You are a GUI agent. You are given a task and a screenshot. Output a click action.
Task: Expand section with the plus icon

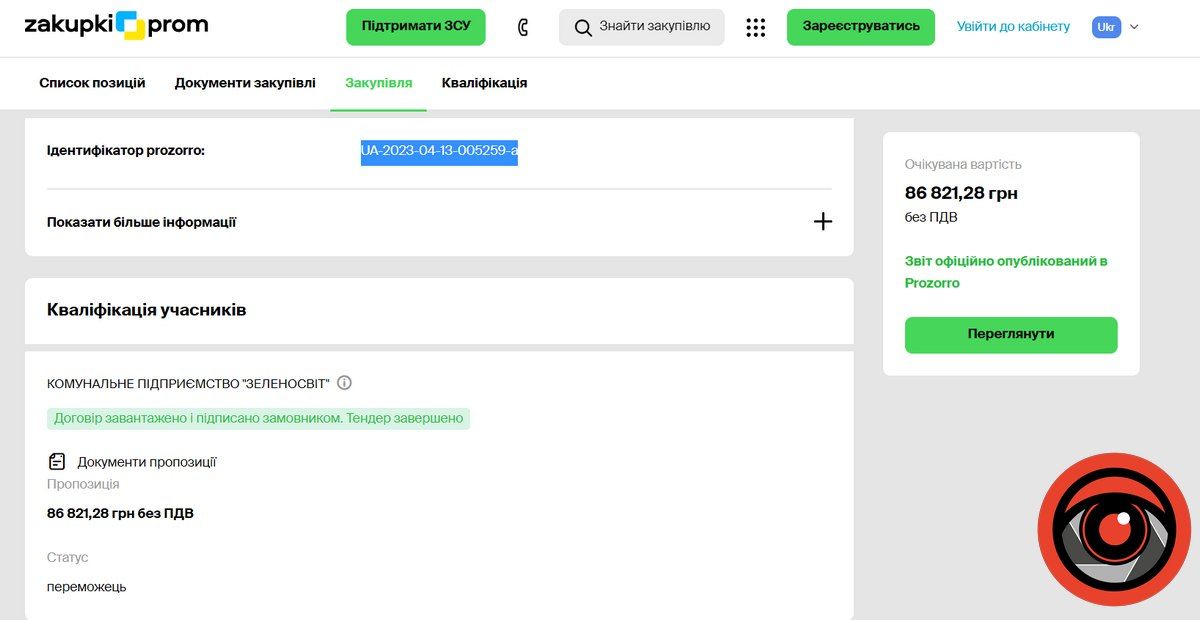(x=822, y=222)
